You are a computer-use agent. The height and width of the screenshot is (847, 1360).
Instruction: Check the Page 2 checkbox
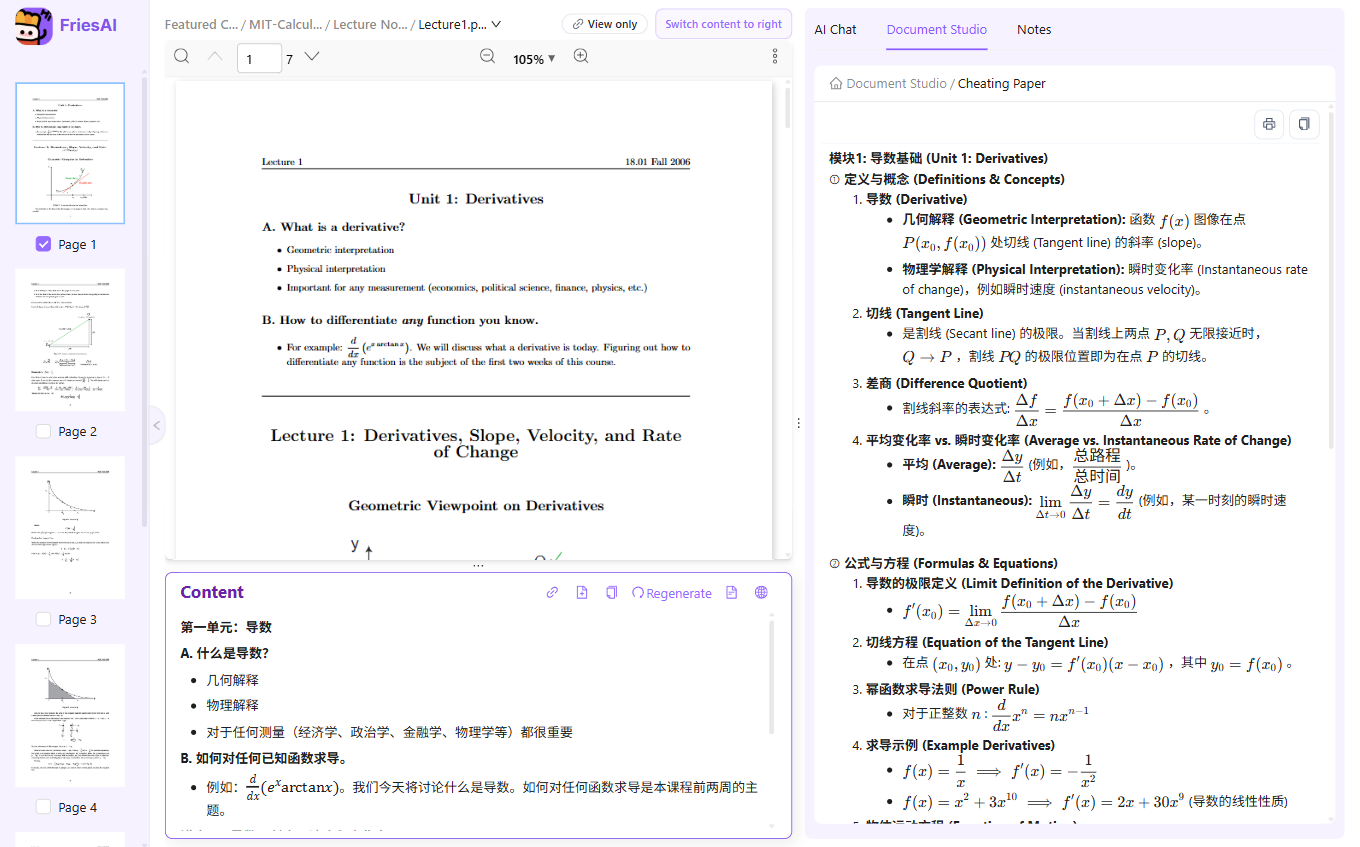[x=43, y=432]
